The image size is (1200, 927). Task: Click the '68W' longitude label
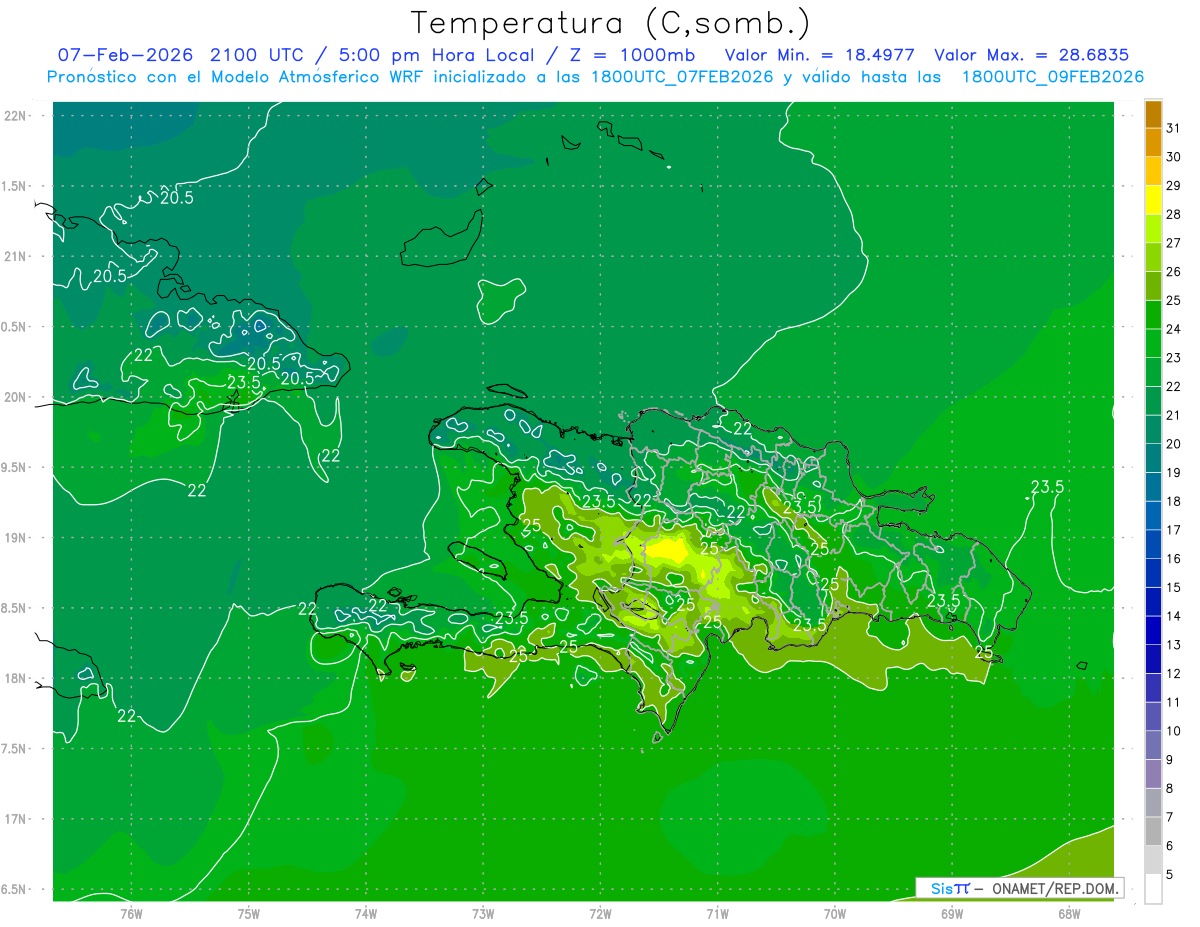[x=1069, y=913]
